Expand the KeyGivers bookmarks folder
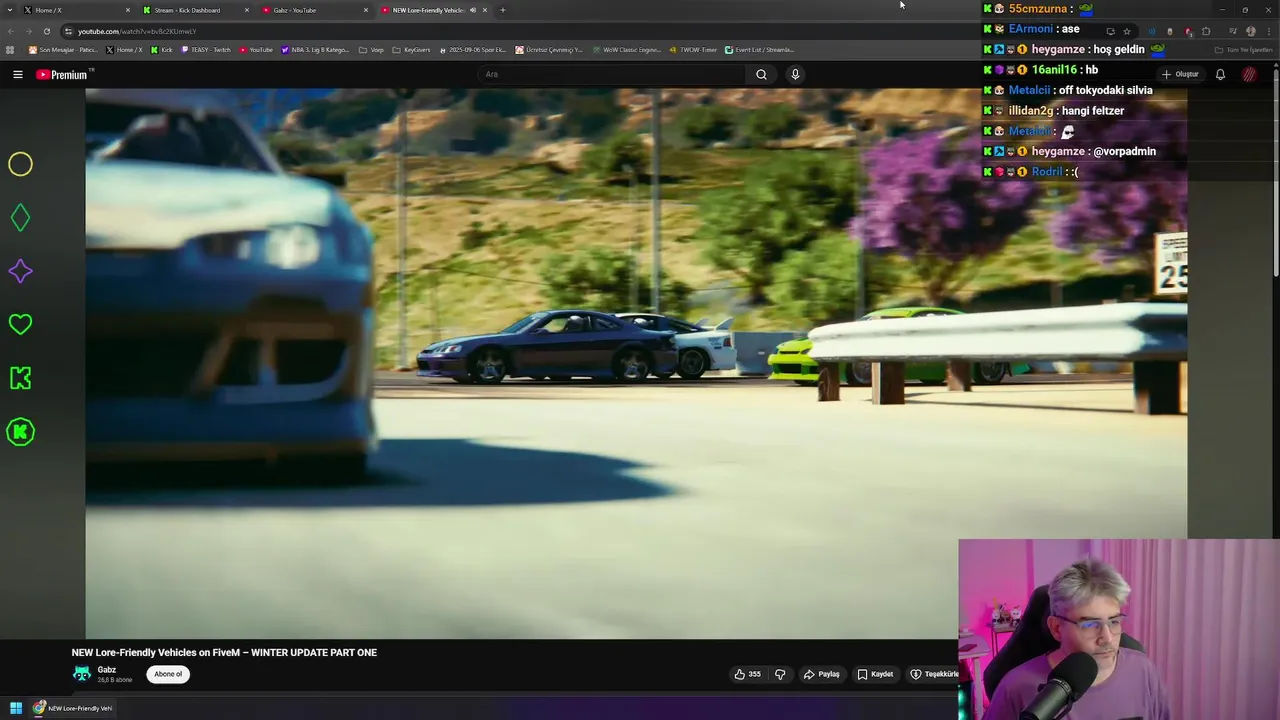This screenshot has height=720, width=1280. coord(412,49)
